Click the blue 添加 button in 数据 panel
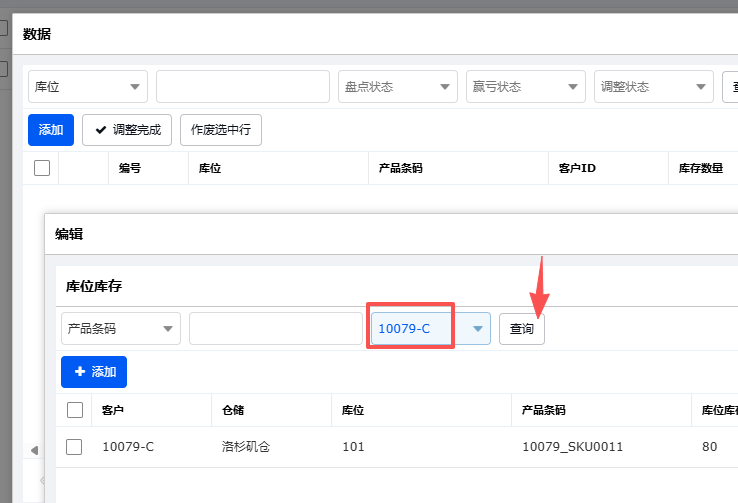738x503 pixels. click(x=50, y=130)
